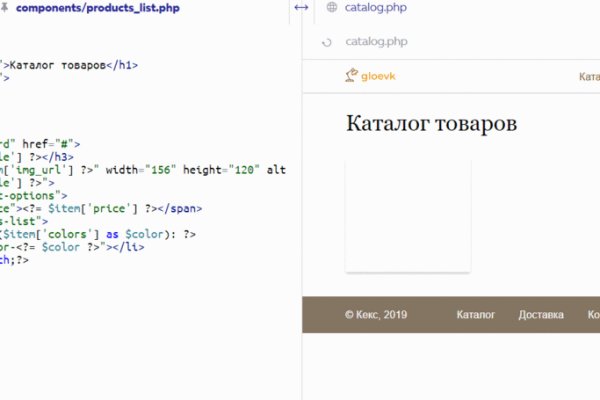Click the Каталог товаров page heading

431,124
